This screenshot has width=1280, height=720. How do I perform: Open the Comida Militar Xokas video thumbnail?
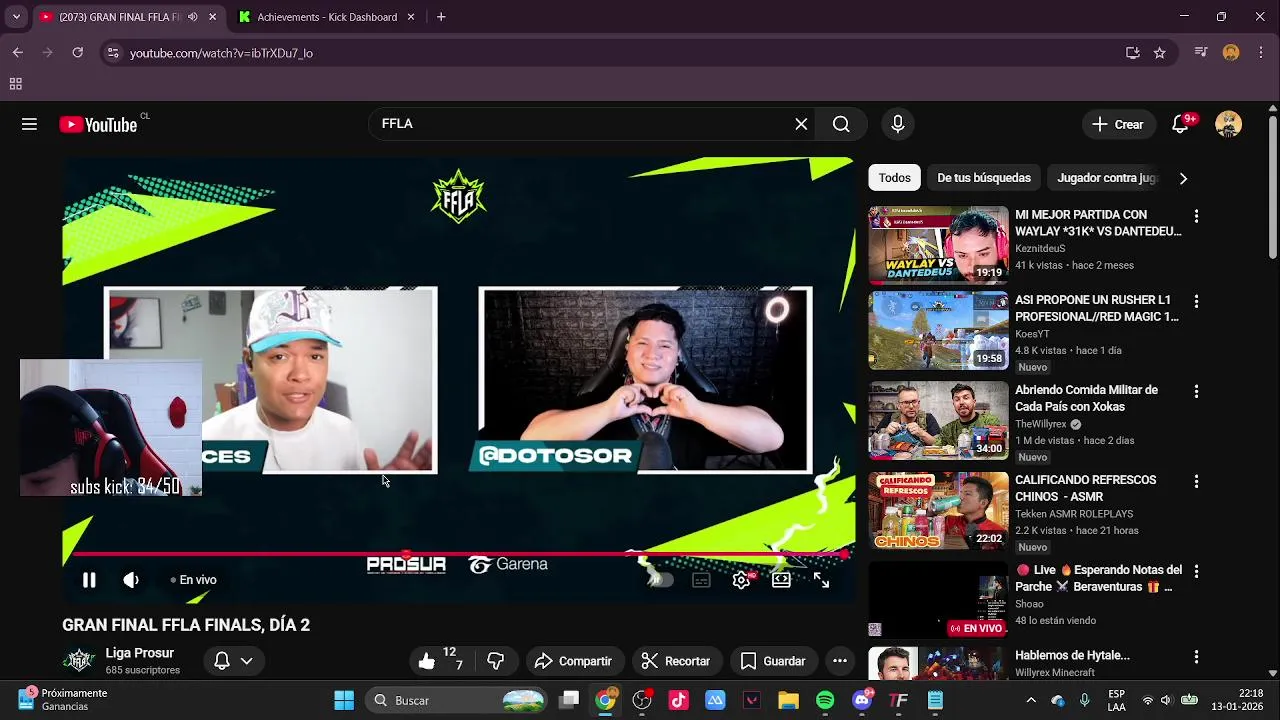[938, 420]
